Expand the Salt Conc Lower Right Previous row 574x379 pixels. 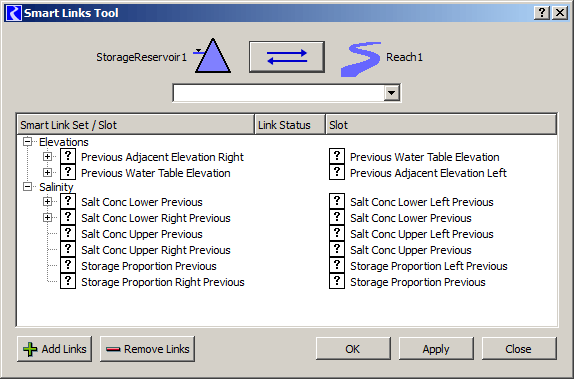point(47,218)
